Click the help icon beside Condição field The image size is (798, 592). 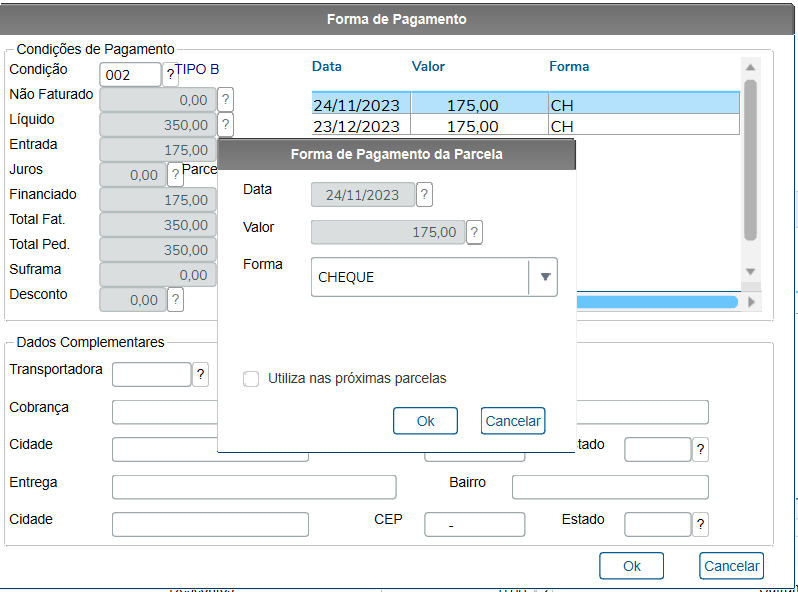coord(170,75)
